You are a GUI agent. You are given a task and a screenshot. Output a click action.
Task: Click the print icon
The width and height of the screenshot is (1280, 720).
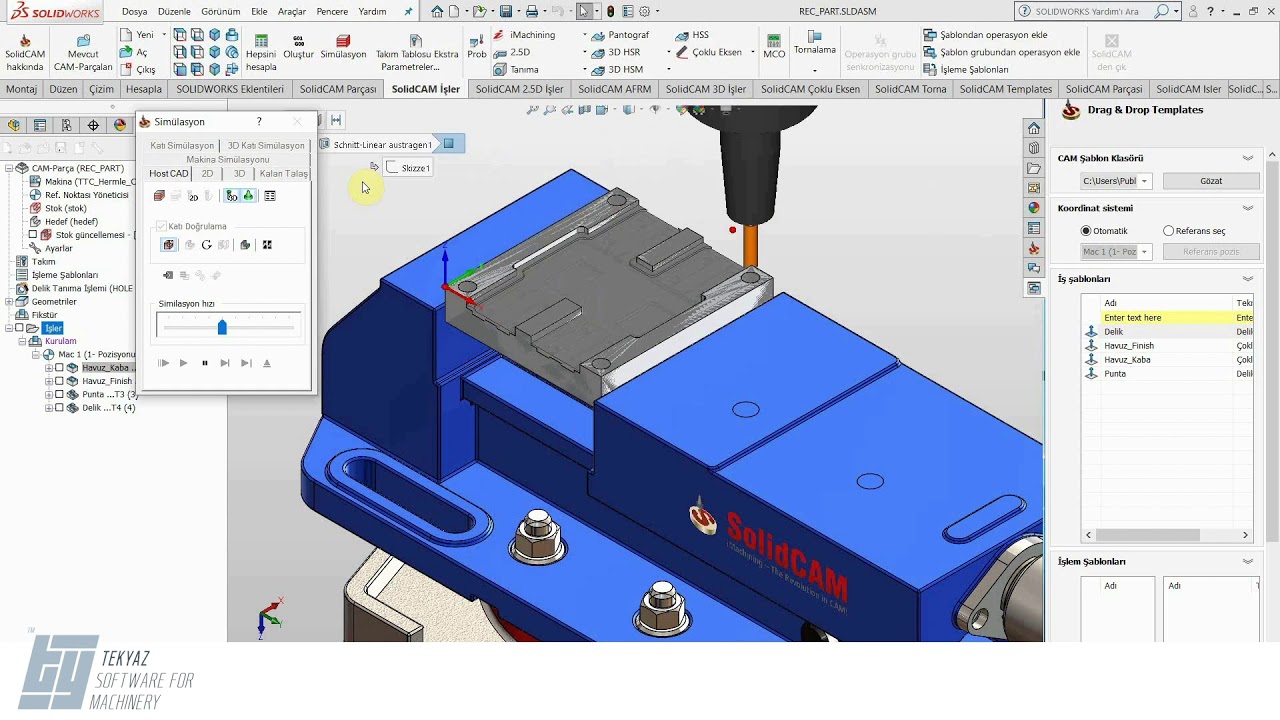(x=532, y=11)
